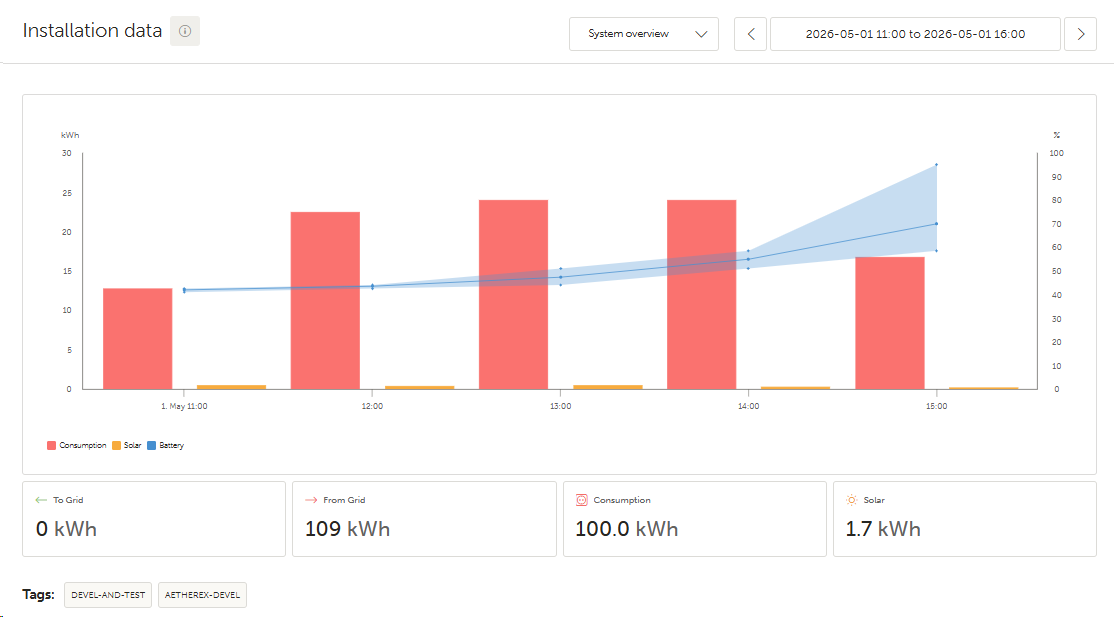The image size is (1114, 617).
Task: Open the System overview dropdown
Action: click(644, 34)
